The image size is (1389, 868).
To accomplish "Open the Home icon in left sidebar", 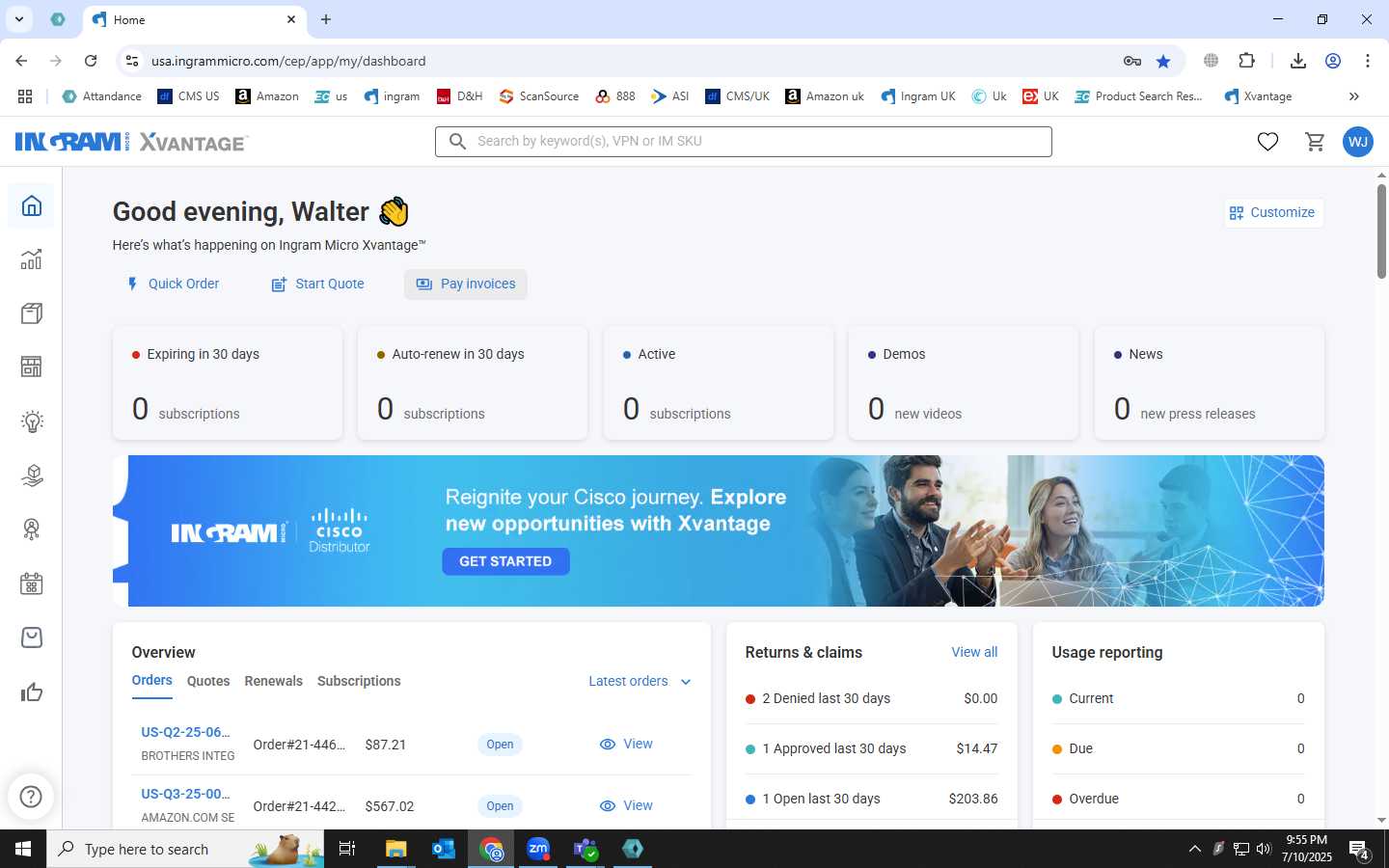I will (x=32, y=205).
